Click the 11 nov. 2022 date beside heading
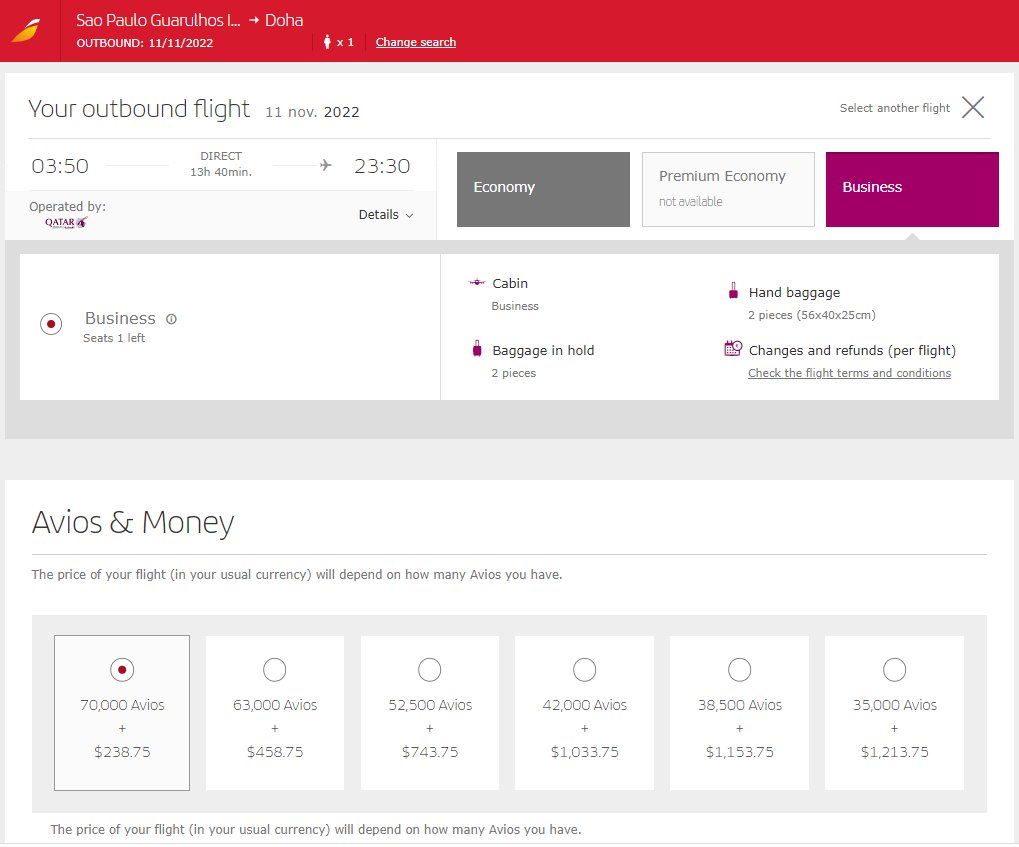The image size is (1019, 847). click(313, 112)
